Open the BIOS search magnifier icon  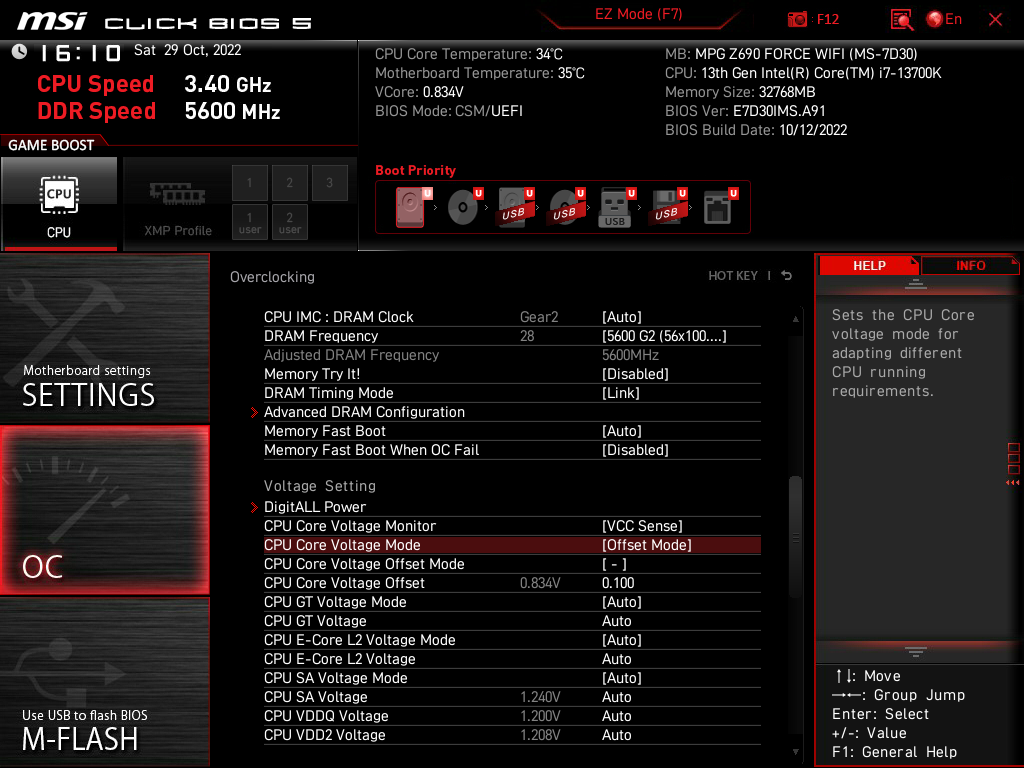tap(902, 19)
